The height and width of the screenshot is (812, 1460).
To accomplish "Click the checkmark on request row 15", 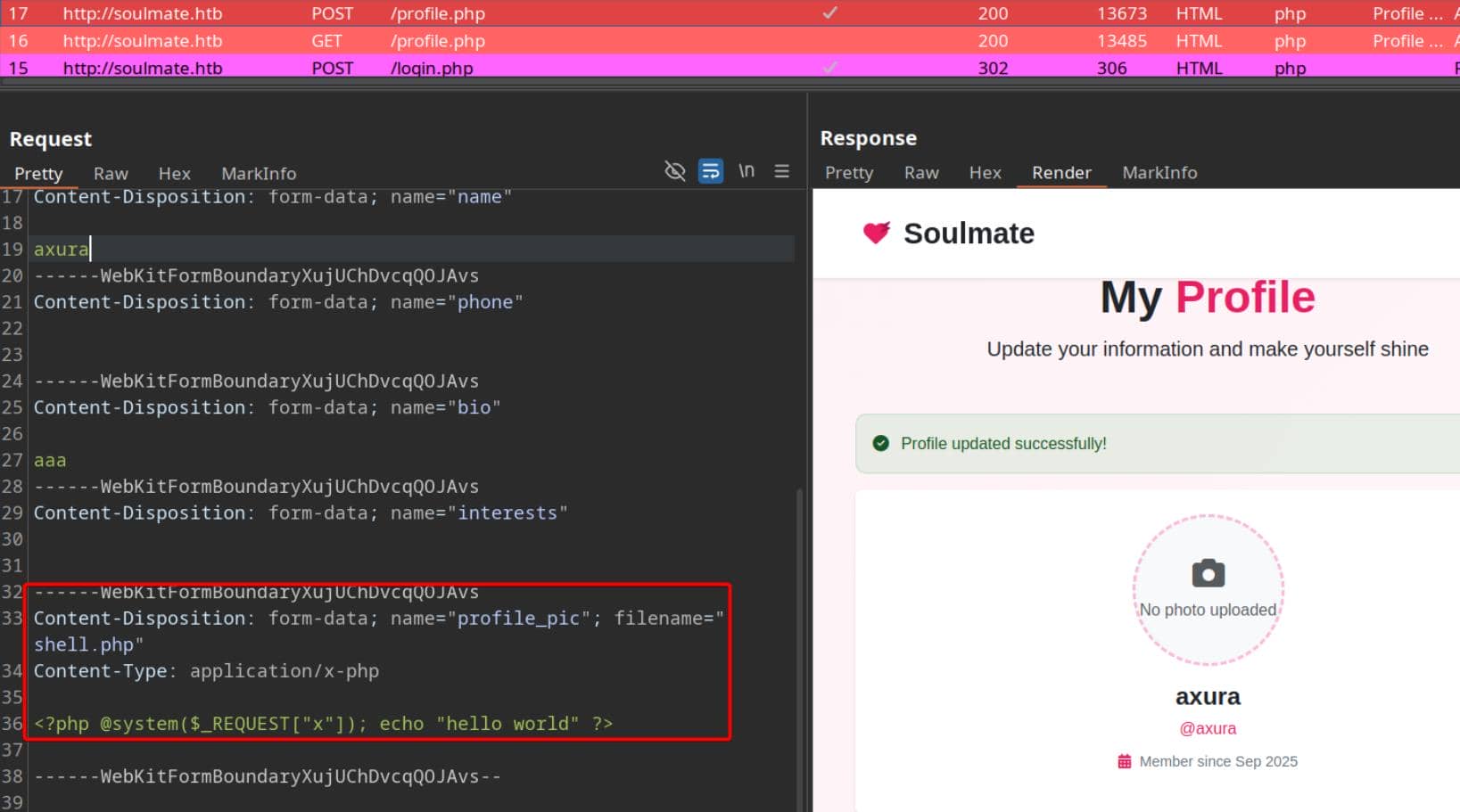I will coord(829,68).
